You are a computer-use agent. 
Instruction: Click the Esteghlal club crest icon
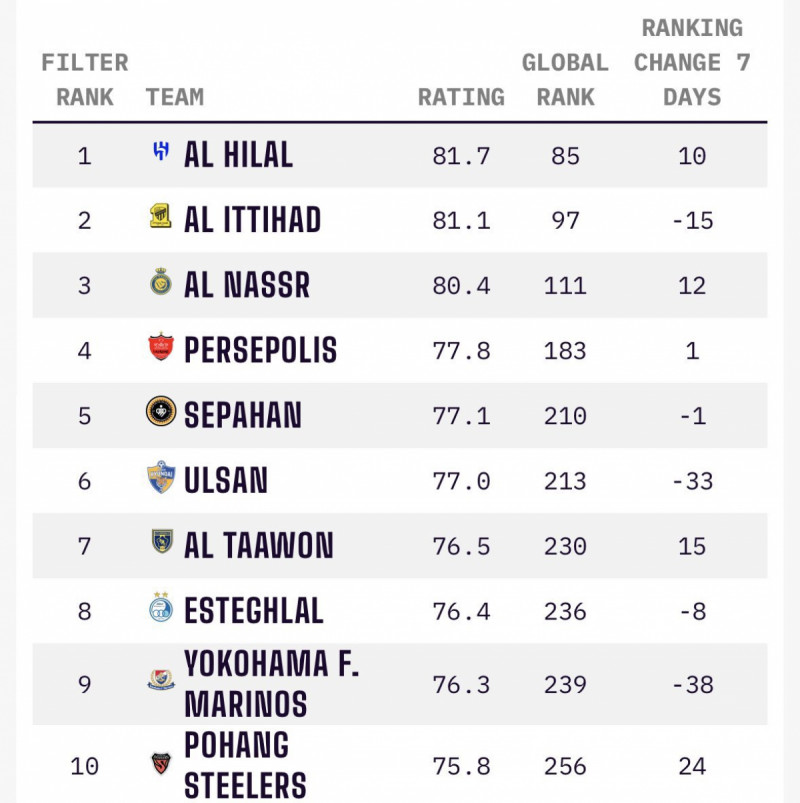(160, 607)
